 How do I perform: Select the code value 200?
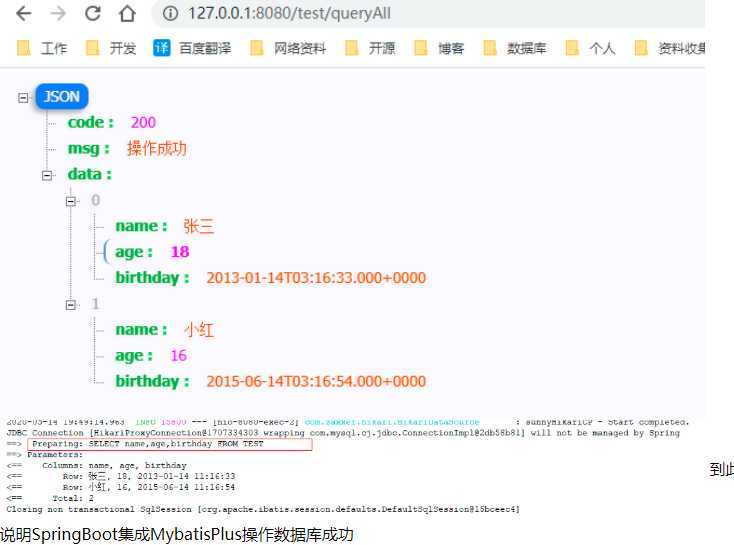click(x=143, y=123)
